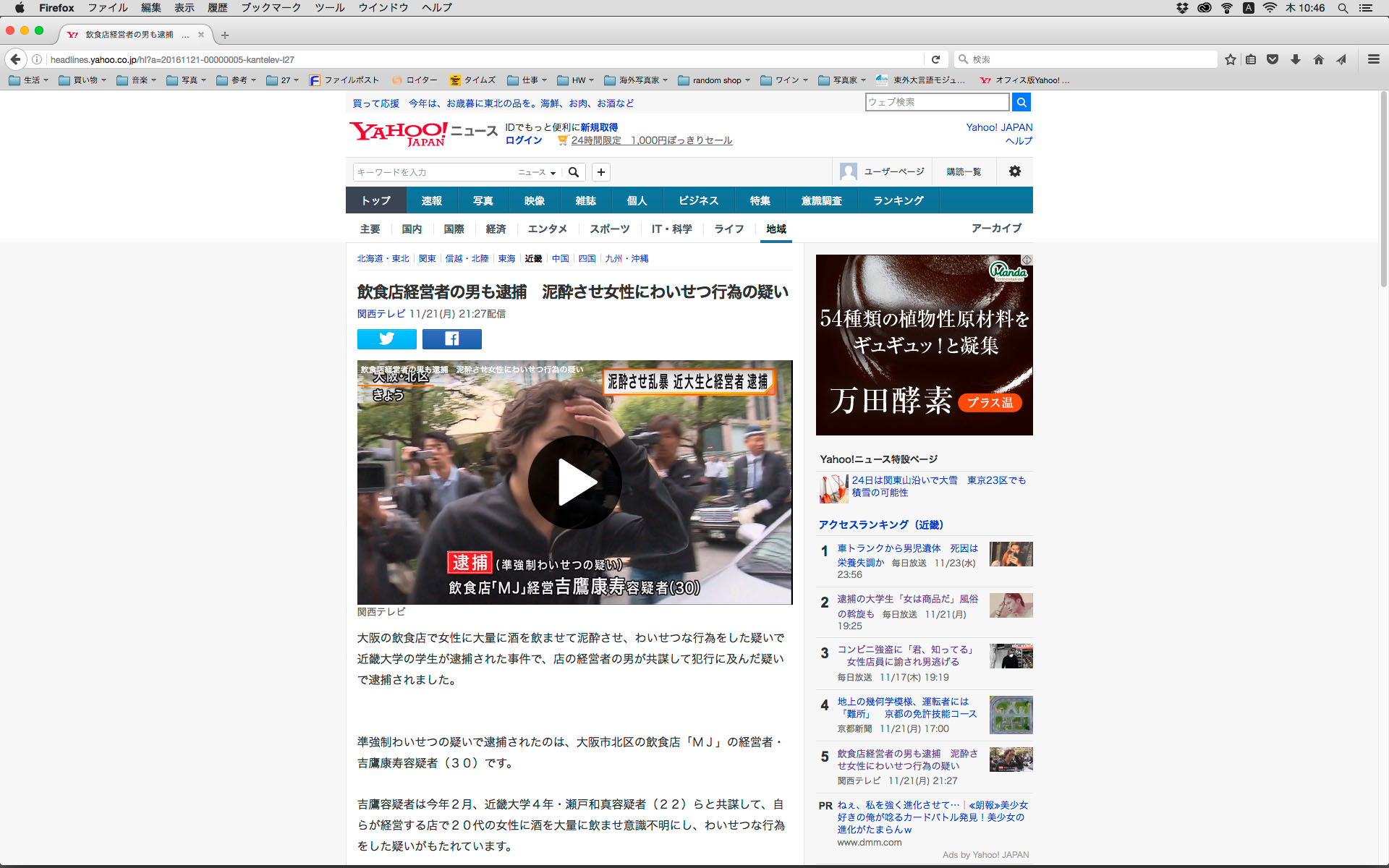1389x868 pixels.
Task: Expand the ニュース search category dropdown
Action: [537, 172]
